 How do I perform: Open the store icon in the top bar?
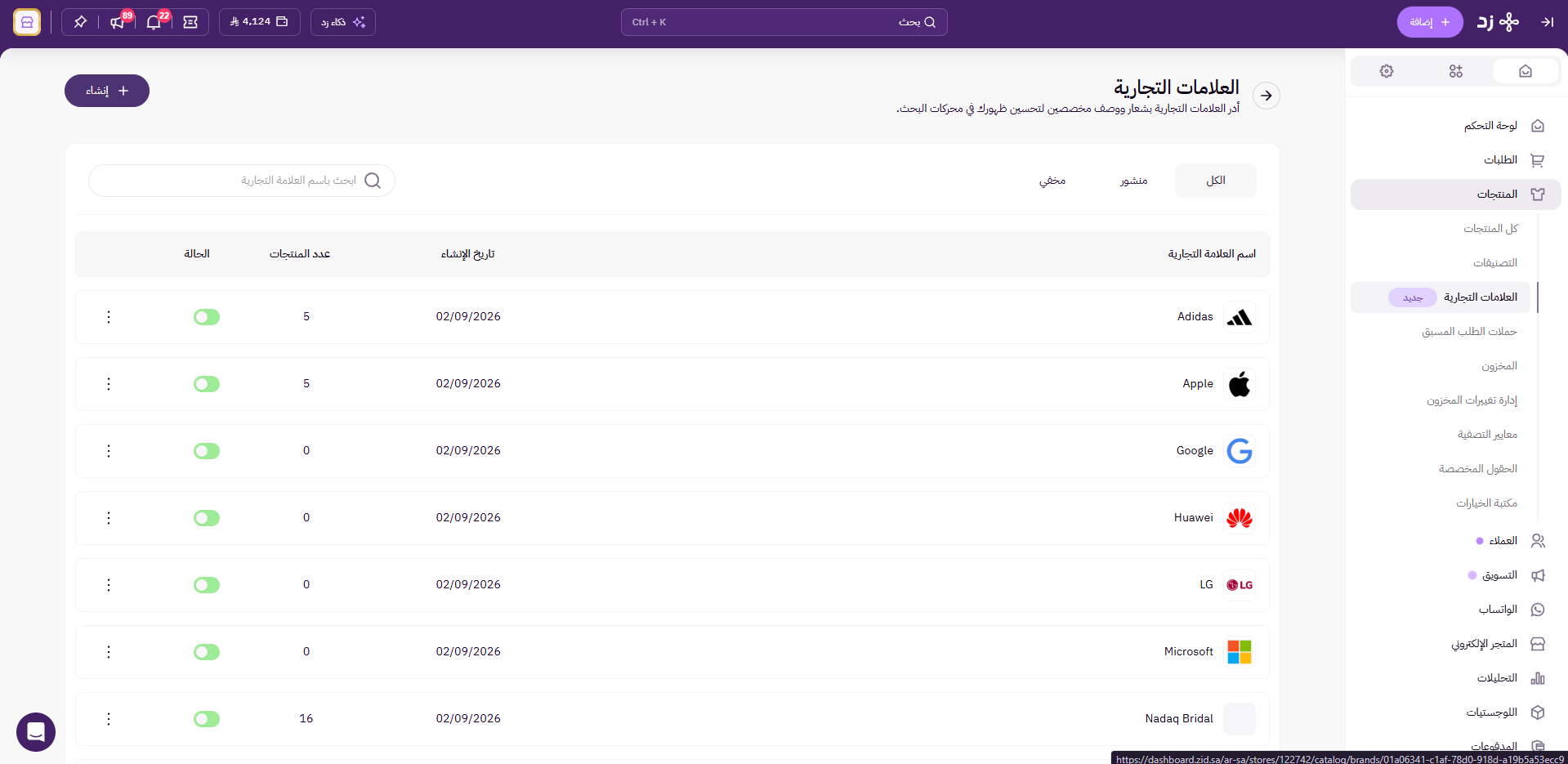tap(27, 22)
